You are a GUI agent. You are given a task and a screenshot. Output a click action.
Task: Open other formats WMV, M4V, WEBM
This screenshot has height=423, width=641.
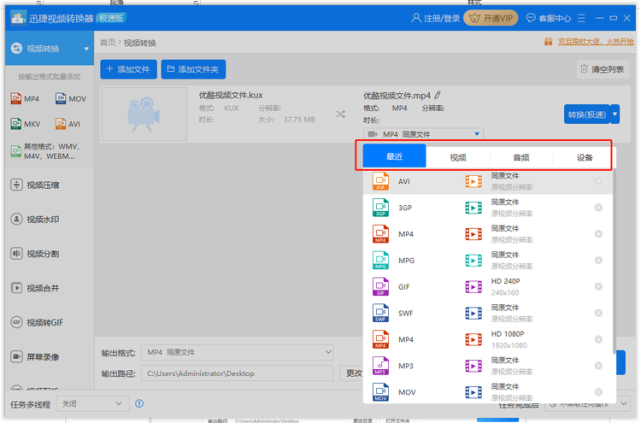click(x=46, y=151)
